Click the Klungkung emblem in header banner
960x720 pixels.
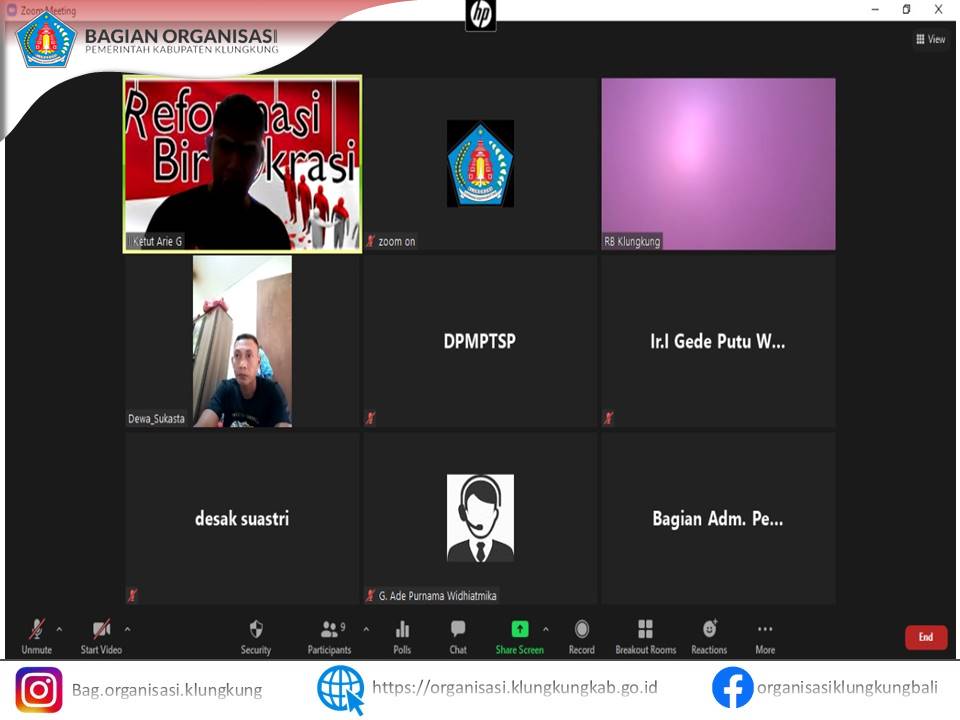[x=46, y=40]
